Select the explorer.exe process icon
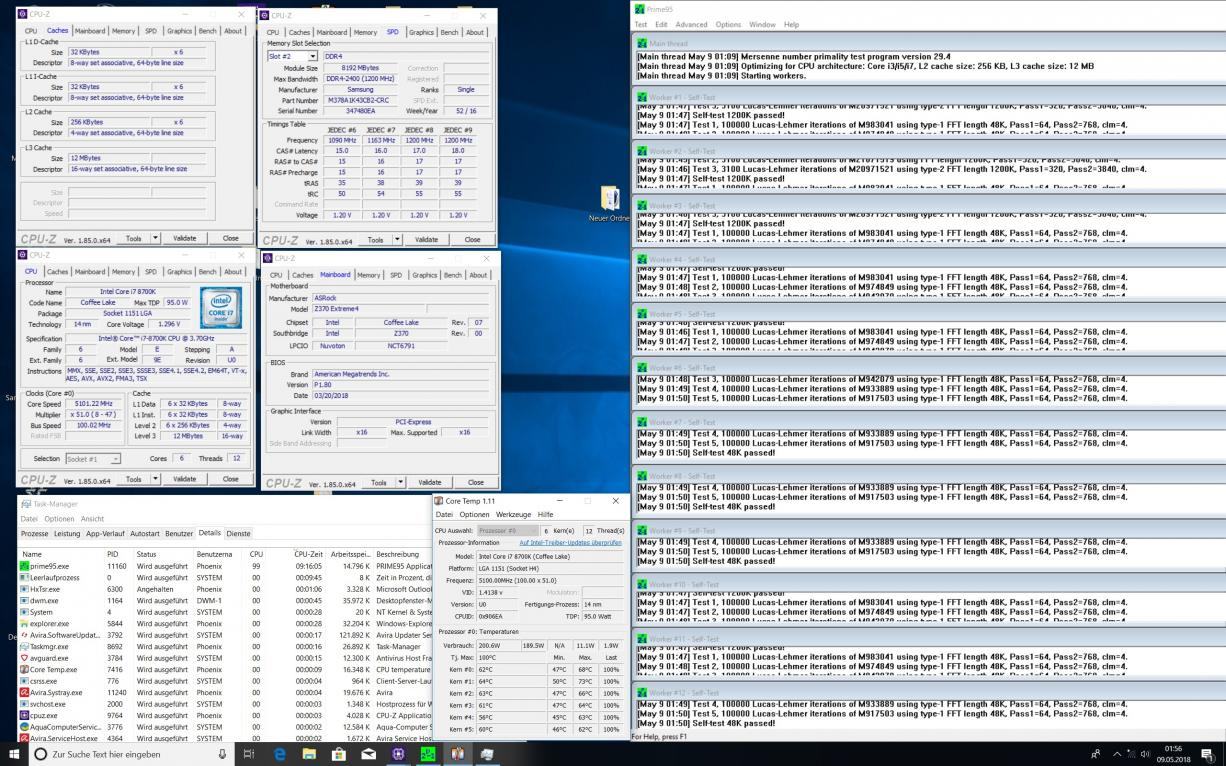Image resolution: width=1226 pixels, height=766 pixels. 24,624
